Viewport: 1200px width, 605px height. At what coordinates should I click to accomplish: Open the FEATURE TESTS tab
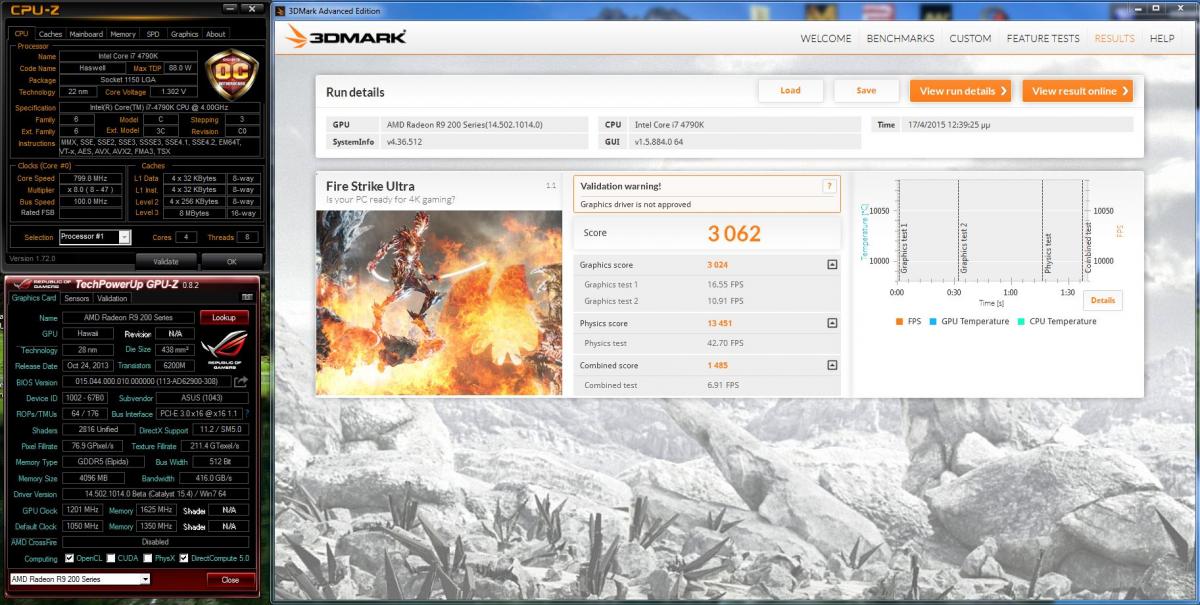click(1043, 38)
